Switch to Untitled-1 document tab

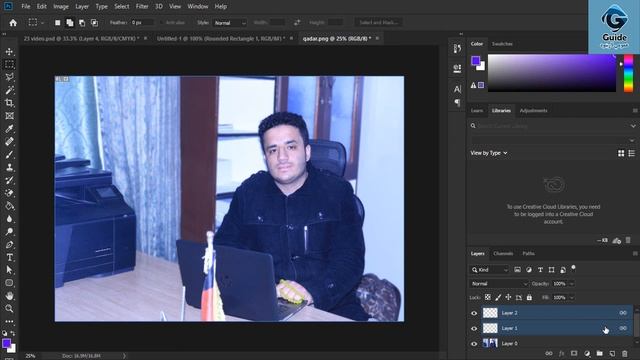click(221, 38)
